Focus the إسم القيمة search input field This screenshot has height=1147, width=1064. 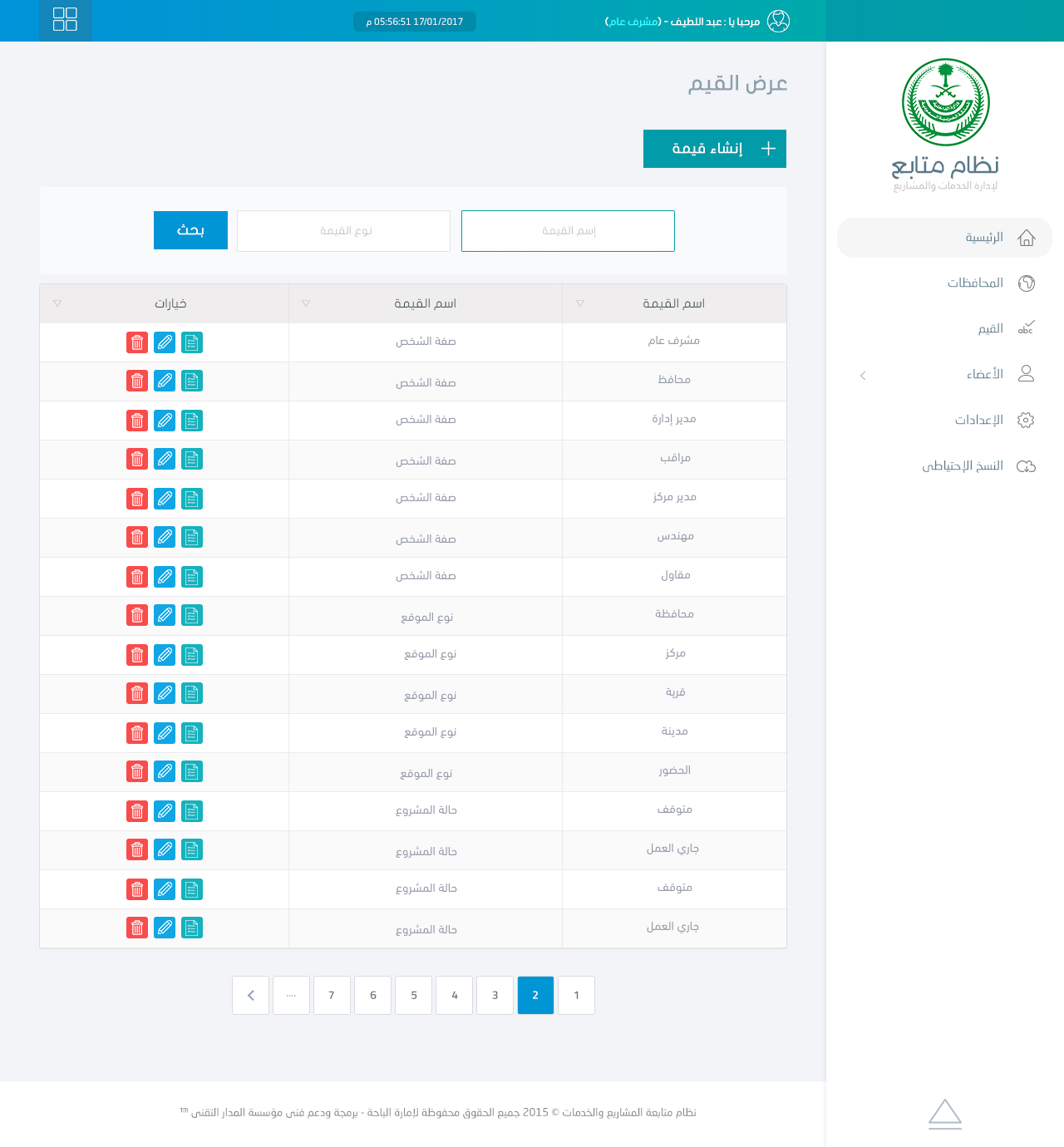click(568, 231)
